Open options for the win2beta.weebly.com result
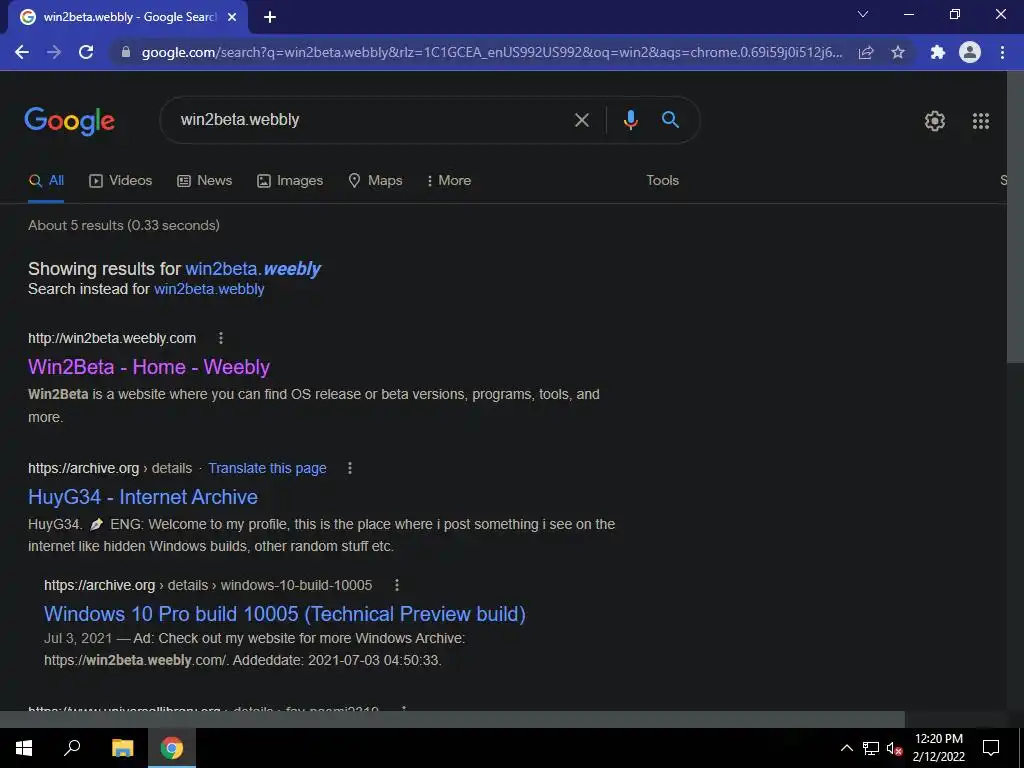Screen dimensions: 1024x768 click(x=221, y=338)
